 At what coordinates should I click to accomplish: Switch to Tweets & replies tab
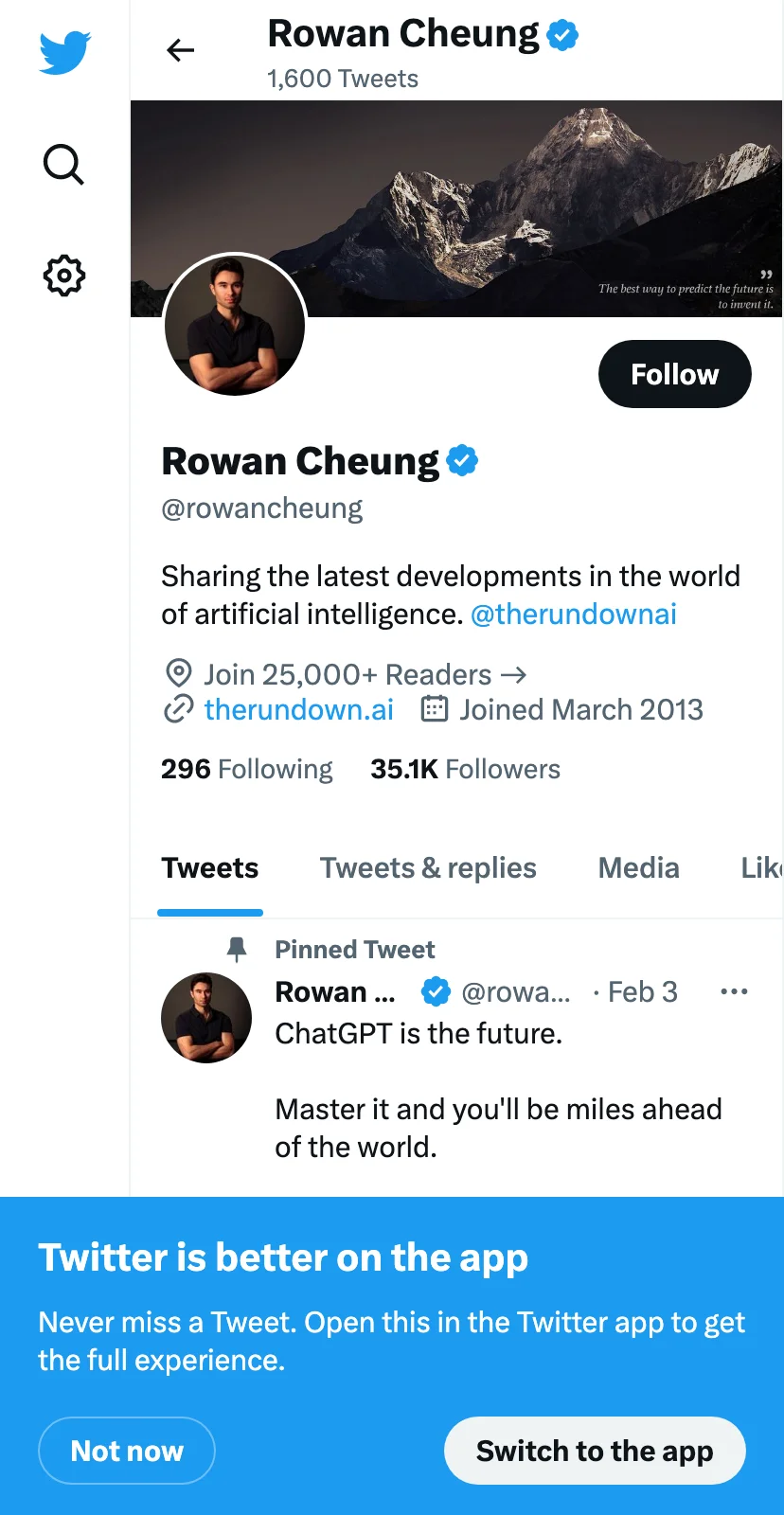[x=428, y=868]
